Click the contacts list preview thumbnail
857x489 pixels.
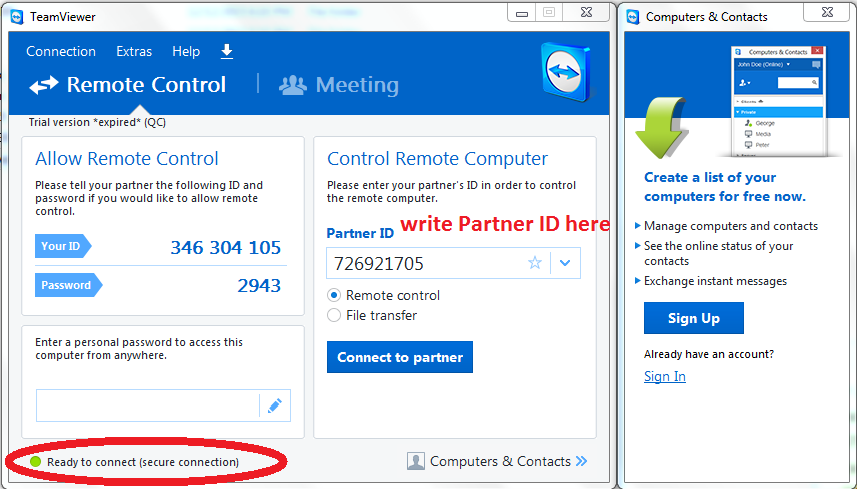click(x=779, y=102)
